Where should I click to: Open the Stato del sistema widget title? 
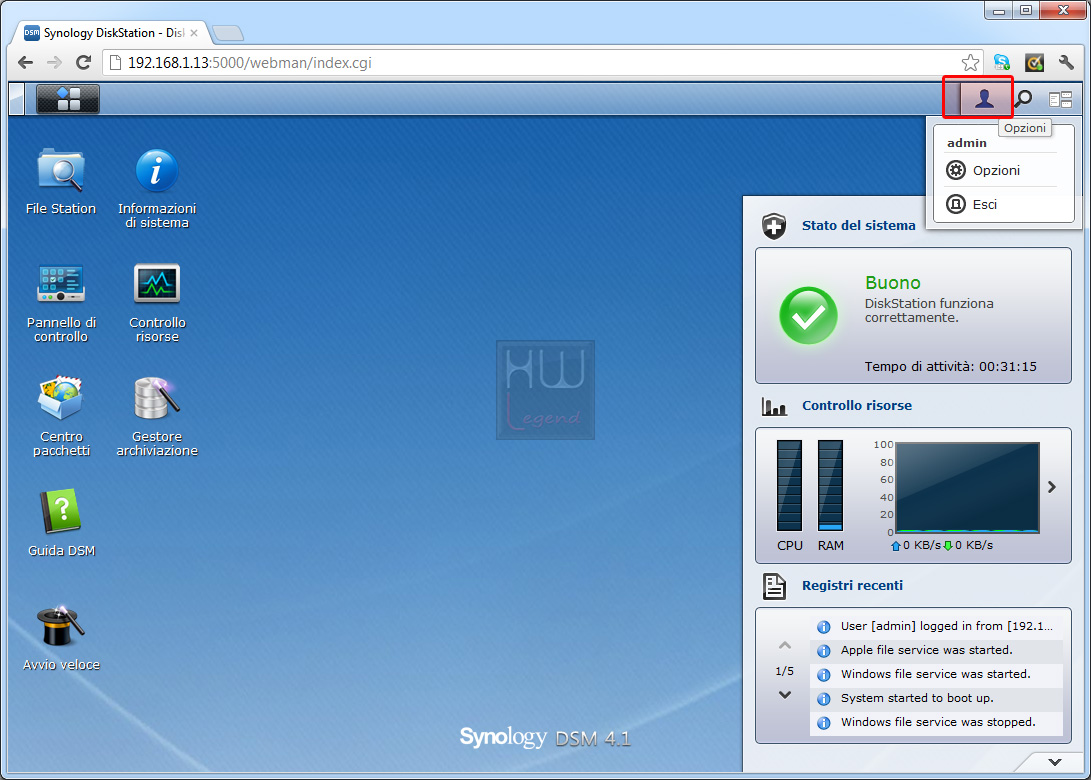click(859, 225)
